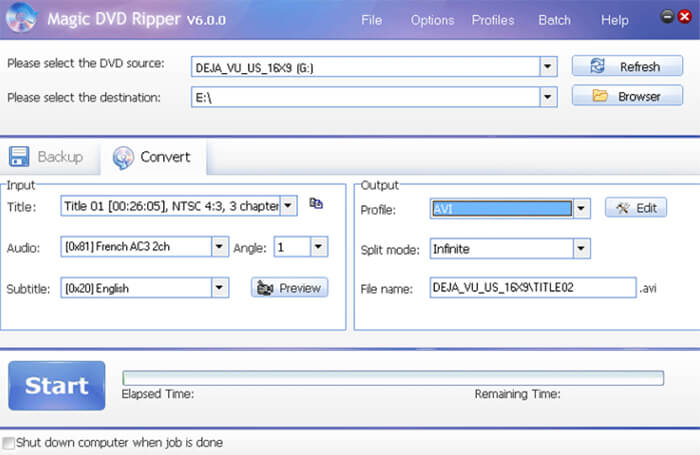Image resolution: width=700 pixels, height=455 pixels.
Task: Switch to the Convert tab
Action: pyautogui.click(x=154, y=157)
